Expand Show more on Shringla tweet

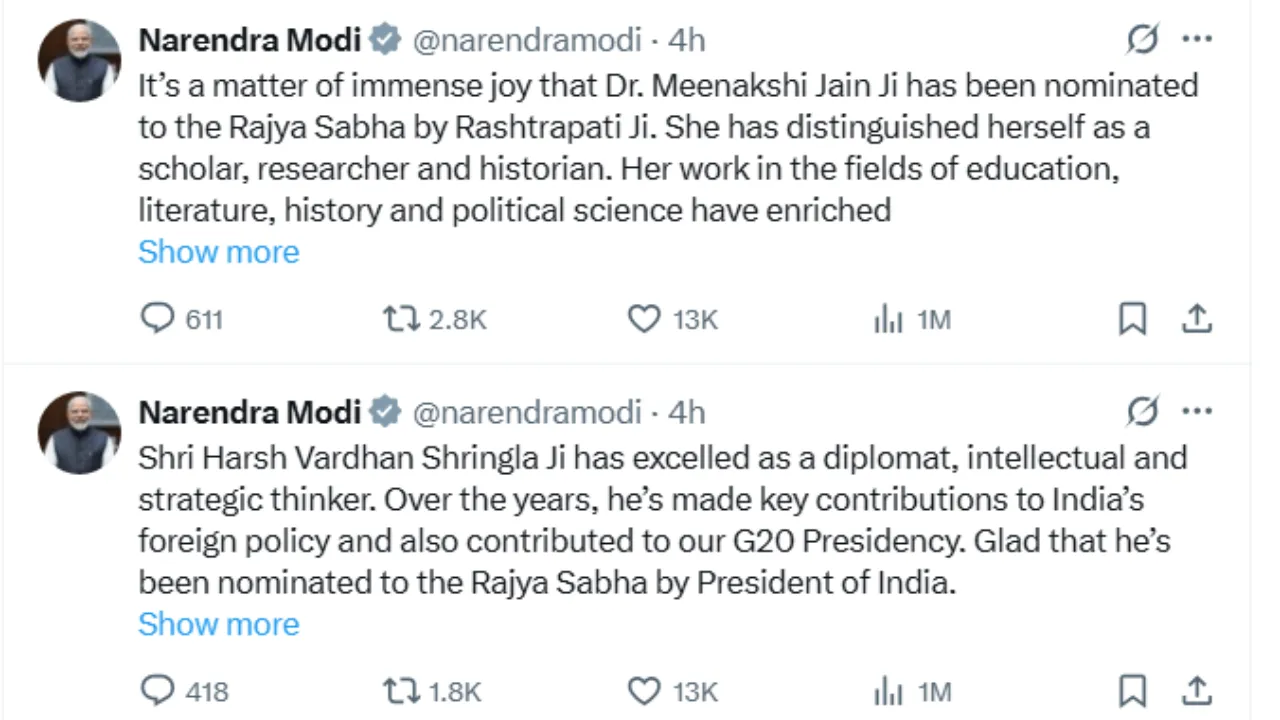click(218, 623)
